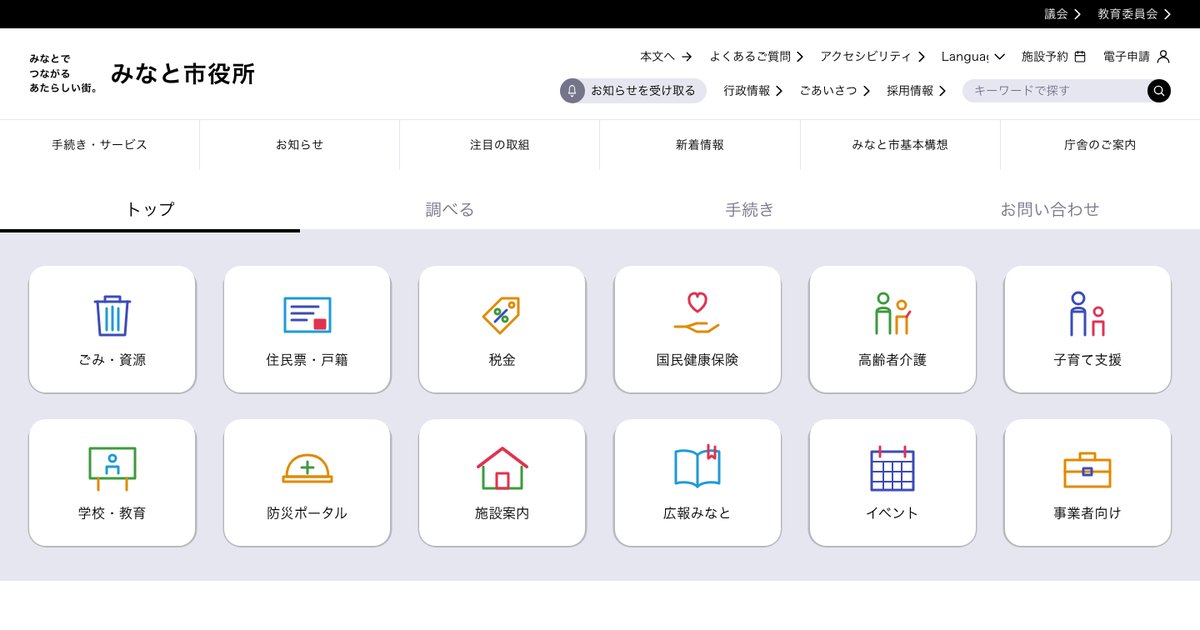Open the 議会 link in top bar
This screenshot has height=630, width=1200.
(1063, 14)
